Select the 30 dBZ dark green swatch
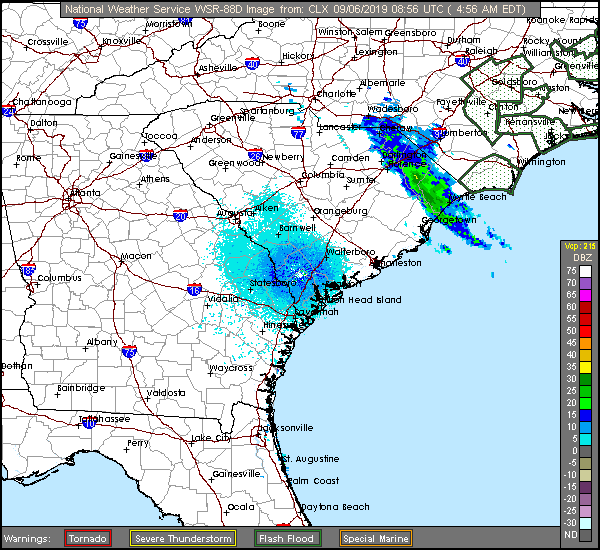Image resolution: width=600 pixels, height=550 pixels. [585, 379]
